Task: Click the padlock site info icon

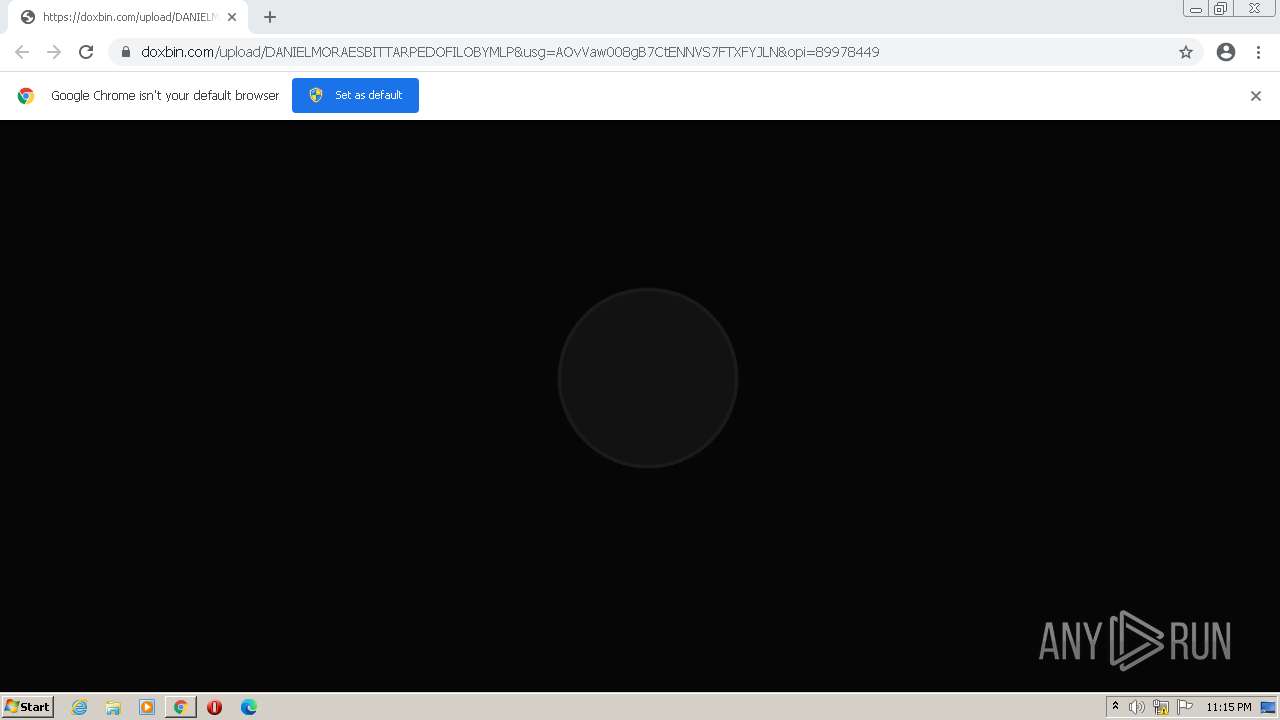Action: point(126,52)
